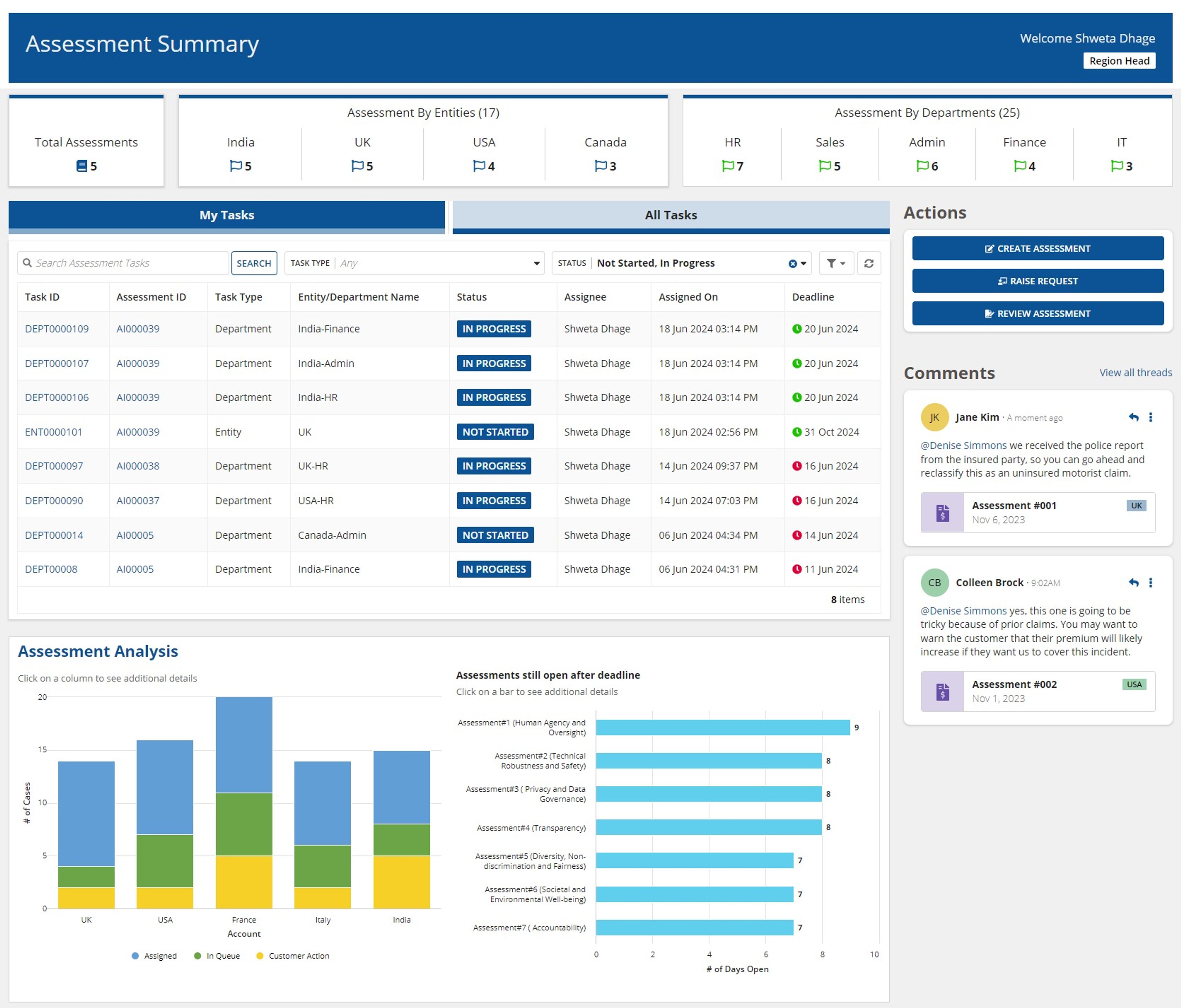This screenshot has width=1181, height=1008.
Task: Clear the Status filter with the x icon
Action: (792, 263)
